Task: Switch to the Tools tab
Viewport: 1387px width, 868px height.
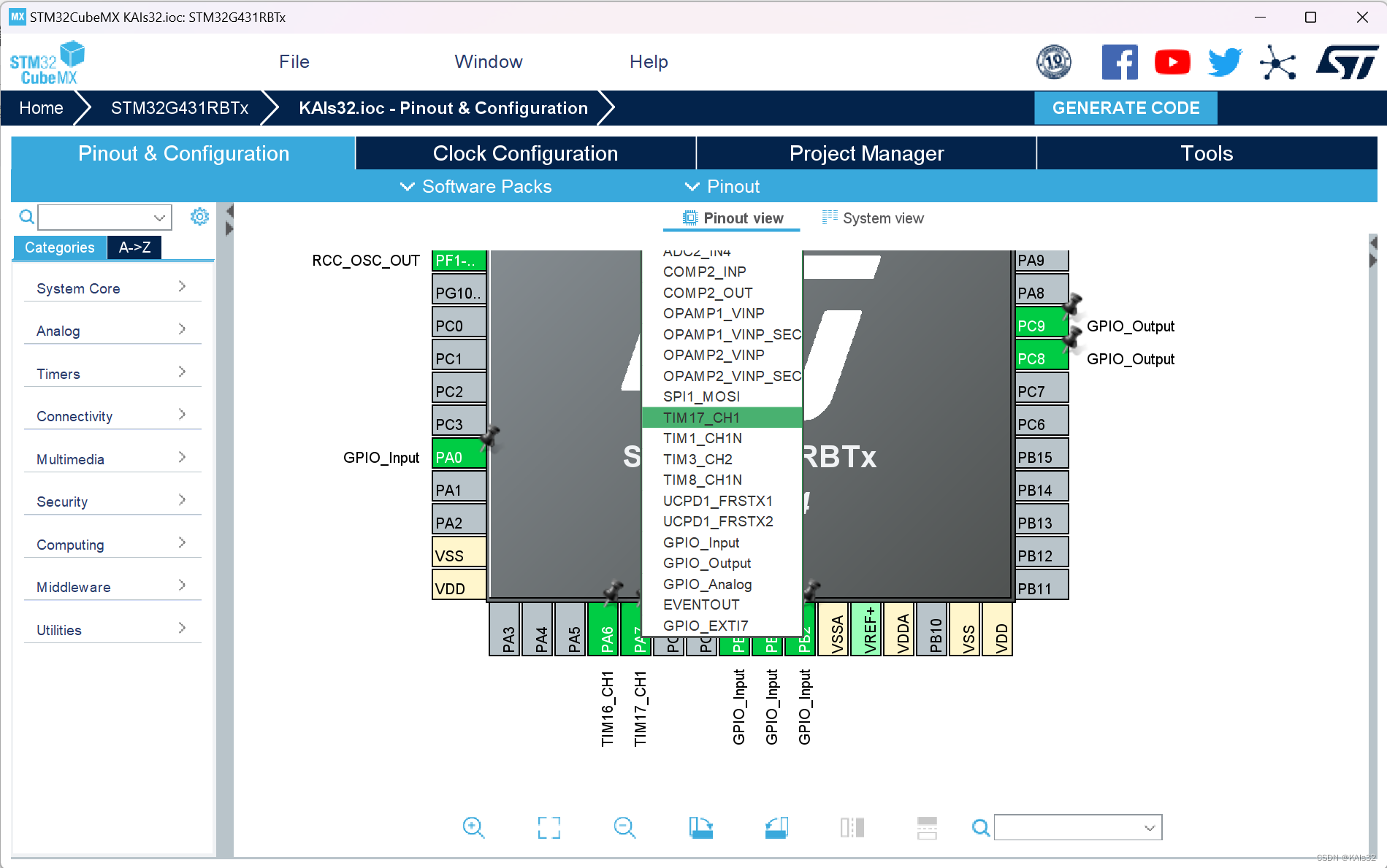Action: pyautogui.click(x=1207, y=153)
